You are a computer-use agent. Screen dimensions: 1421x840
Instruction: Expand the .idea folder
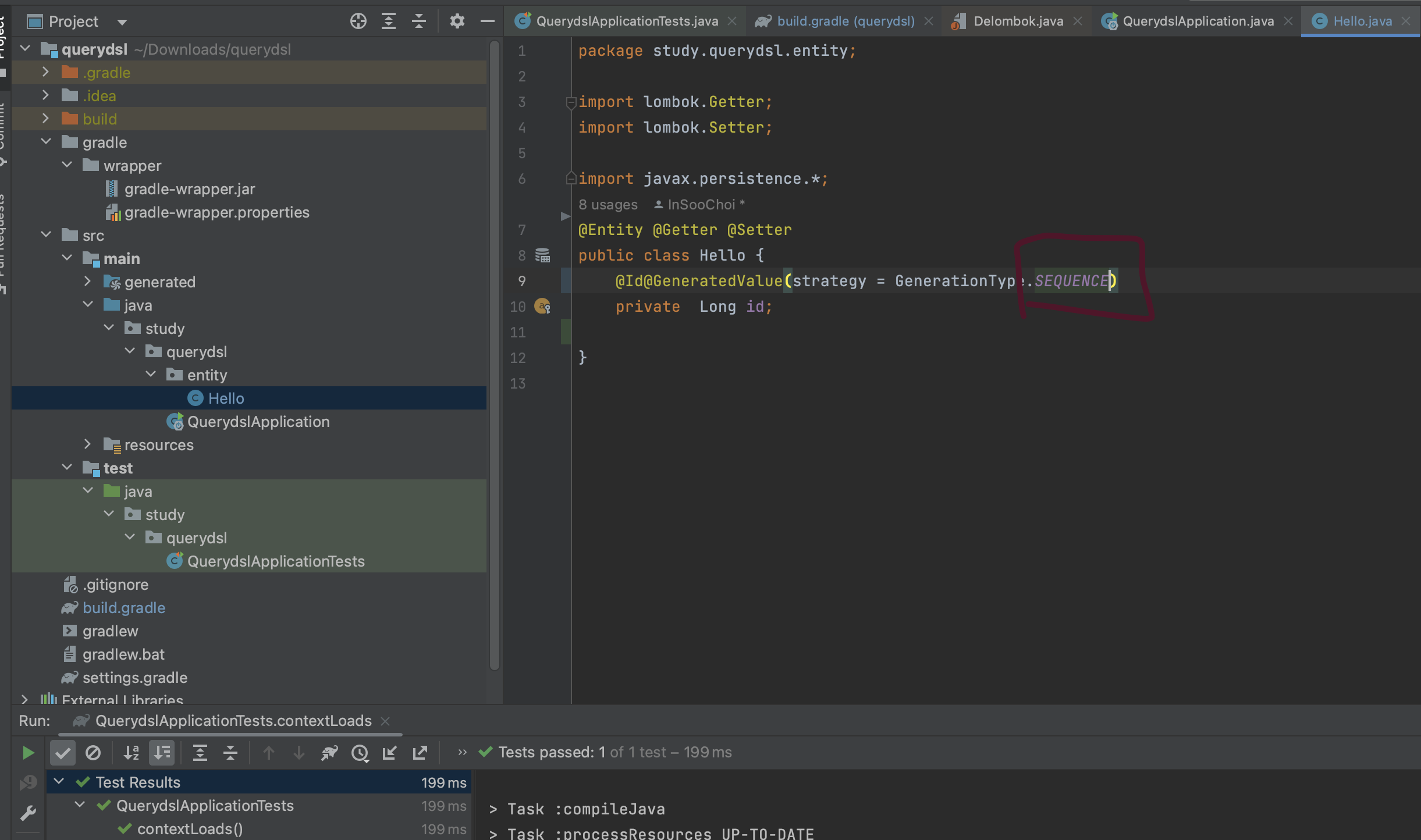pos(45,95)
